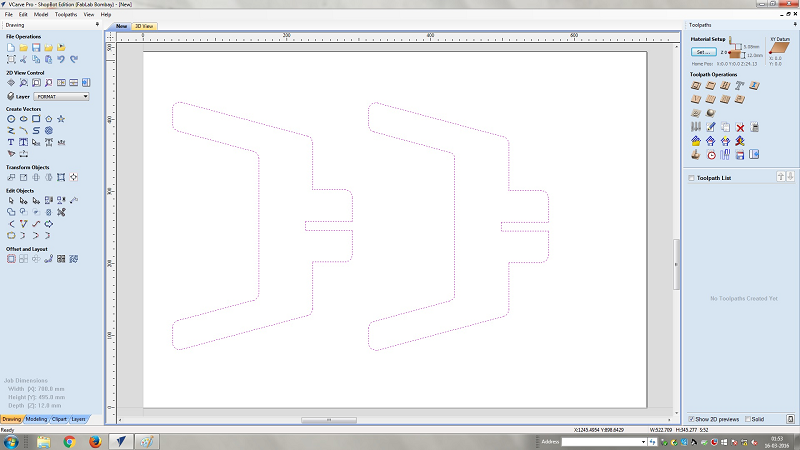Viewport: 800px width, 450px height.
Task: Click the Delete Toolpath red X icon
Action: (740, 127)
